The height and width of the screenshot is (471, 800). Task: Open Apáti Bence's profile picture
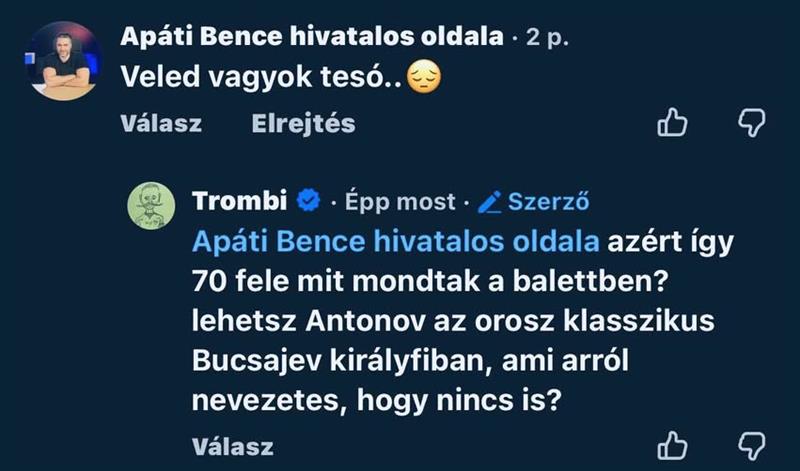[62, 62]
